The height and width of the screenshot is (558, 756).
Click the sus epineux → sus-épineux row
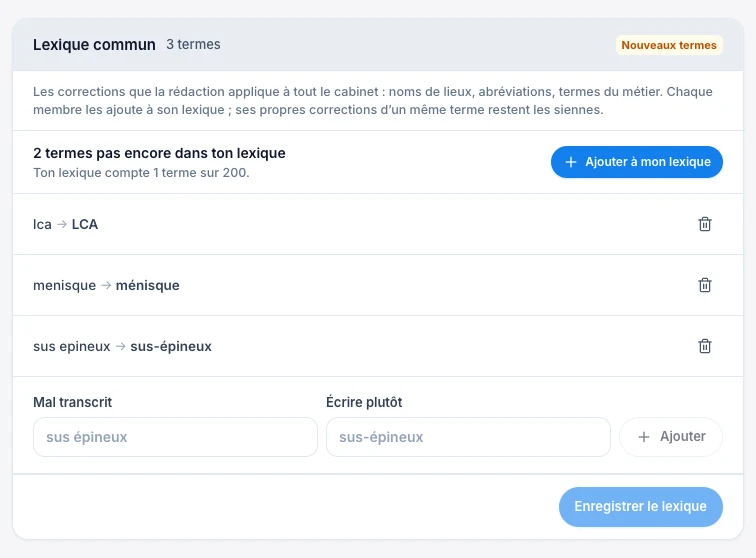click(x=378, y=346)
